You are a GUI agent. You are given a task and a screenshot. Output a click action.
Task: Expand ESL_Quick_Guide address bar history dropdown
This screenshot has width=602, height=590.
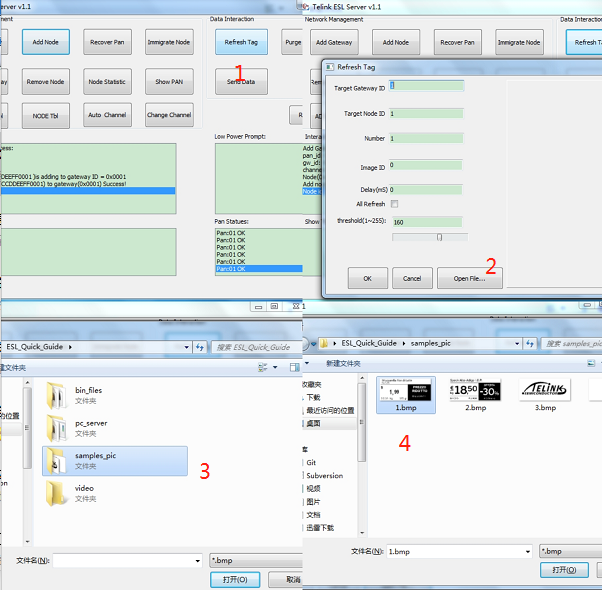[x=187, y=347]
